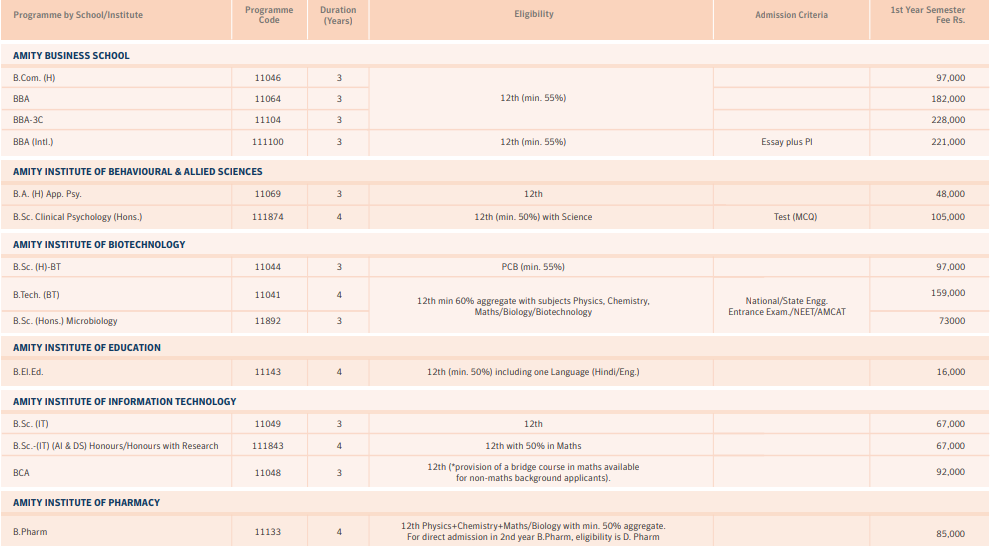The height and width of the screenshot is (546, 993).
Task: Select the B.Pharm eligibility description text
Action: tap(533, 531)
